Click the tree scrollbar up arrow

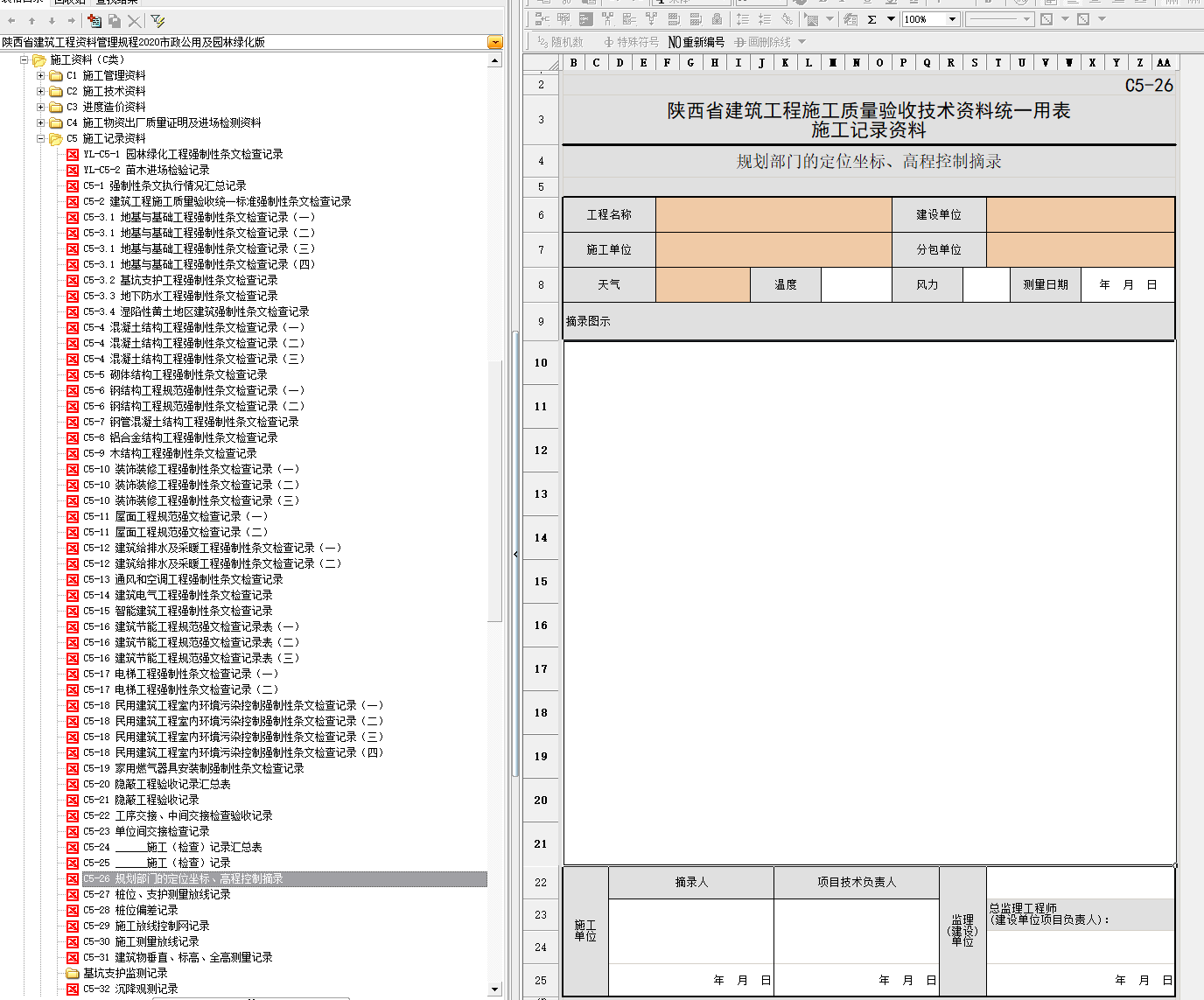495,61
